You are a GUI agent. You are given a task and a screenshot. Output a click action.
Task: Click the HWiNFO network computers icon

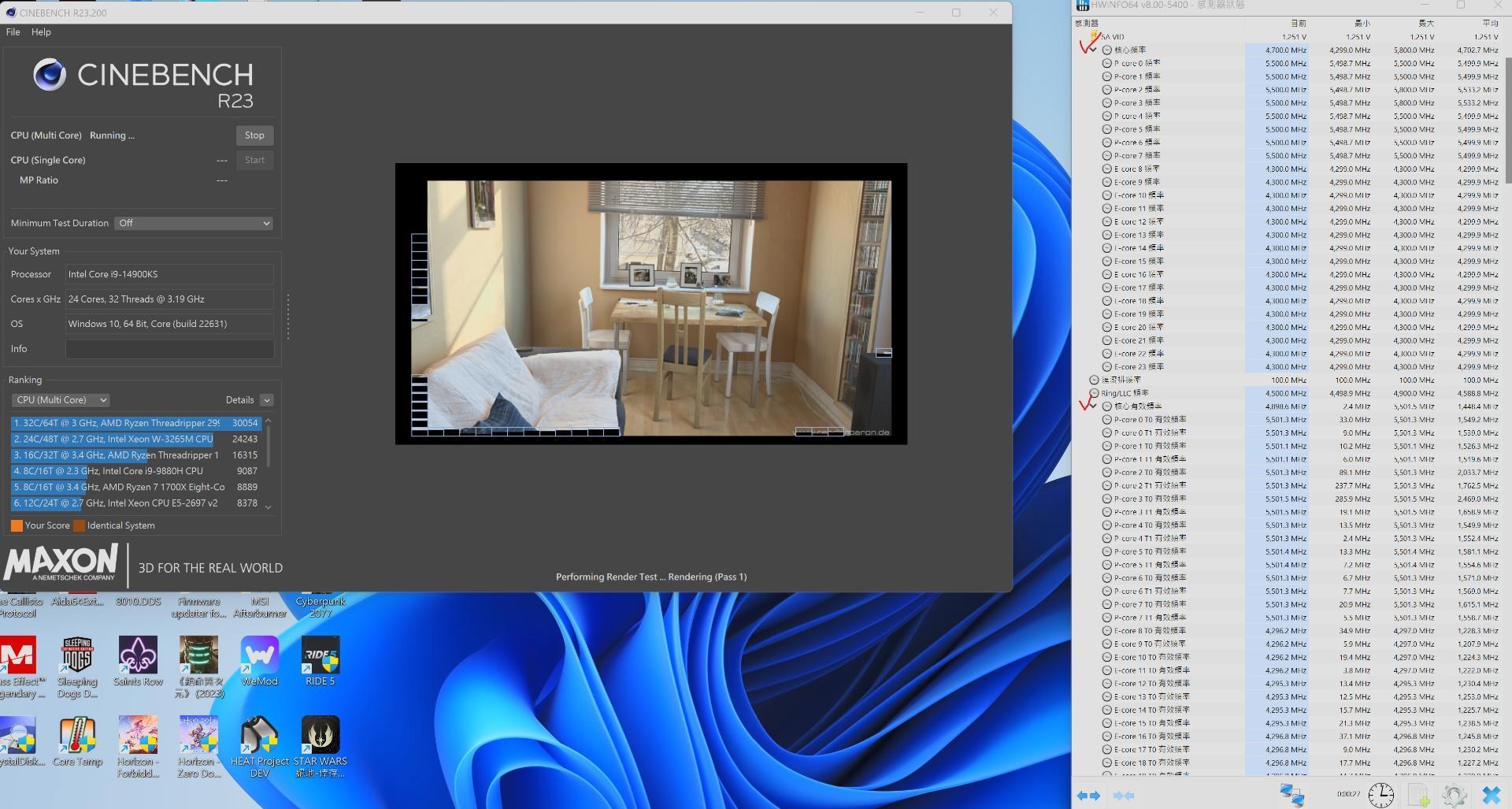coord(1291,795)
